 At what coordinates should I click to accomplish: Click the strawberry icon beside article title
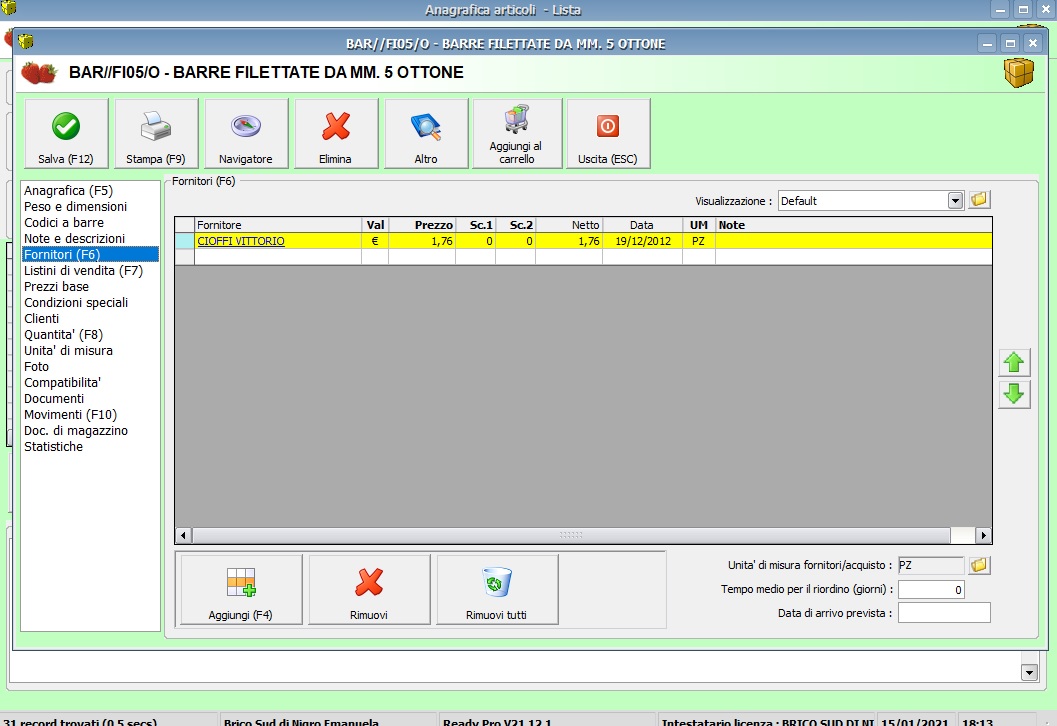tap(39, 72)
